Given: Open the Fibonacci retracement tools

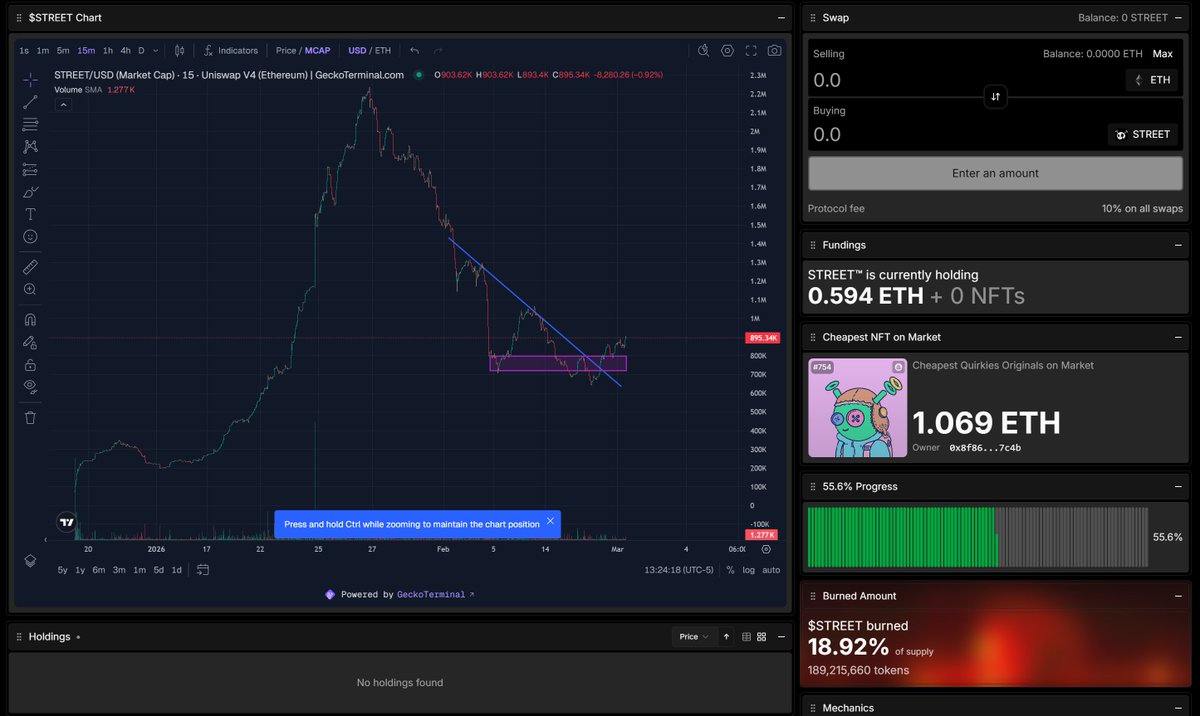Looking at the screenshot, I should pos(30,124).
